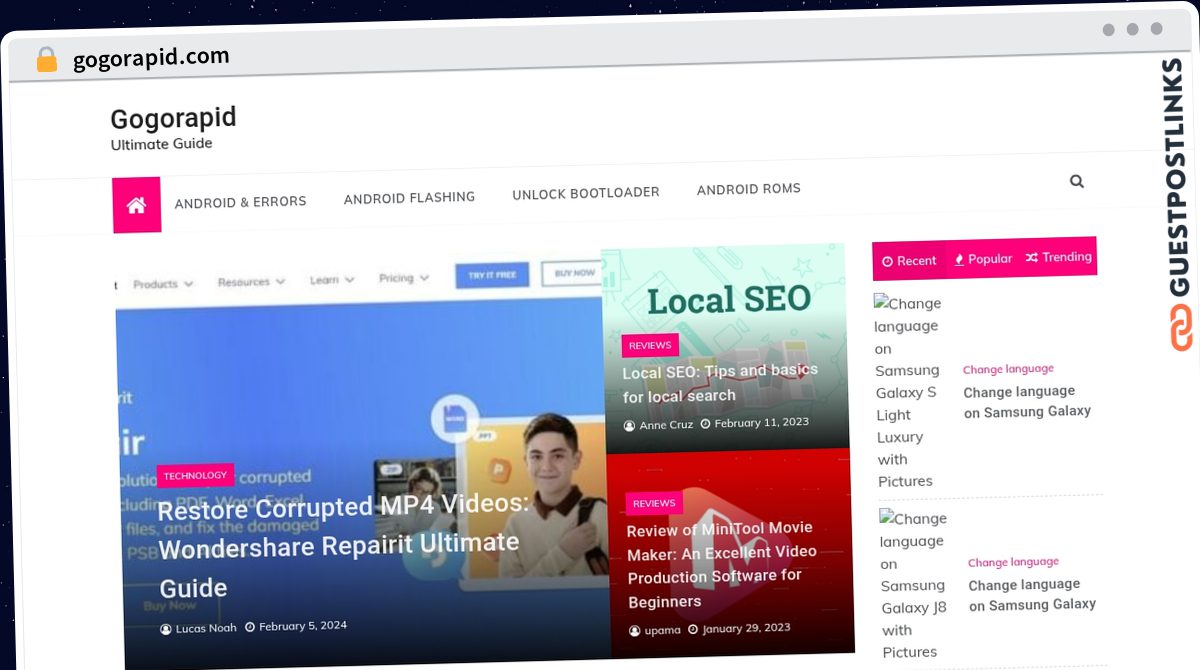Switch to the Popular tab
Image resolution: width=1200 pixels, height=670 pixels.
(983, 258)
